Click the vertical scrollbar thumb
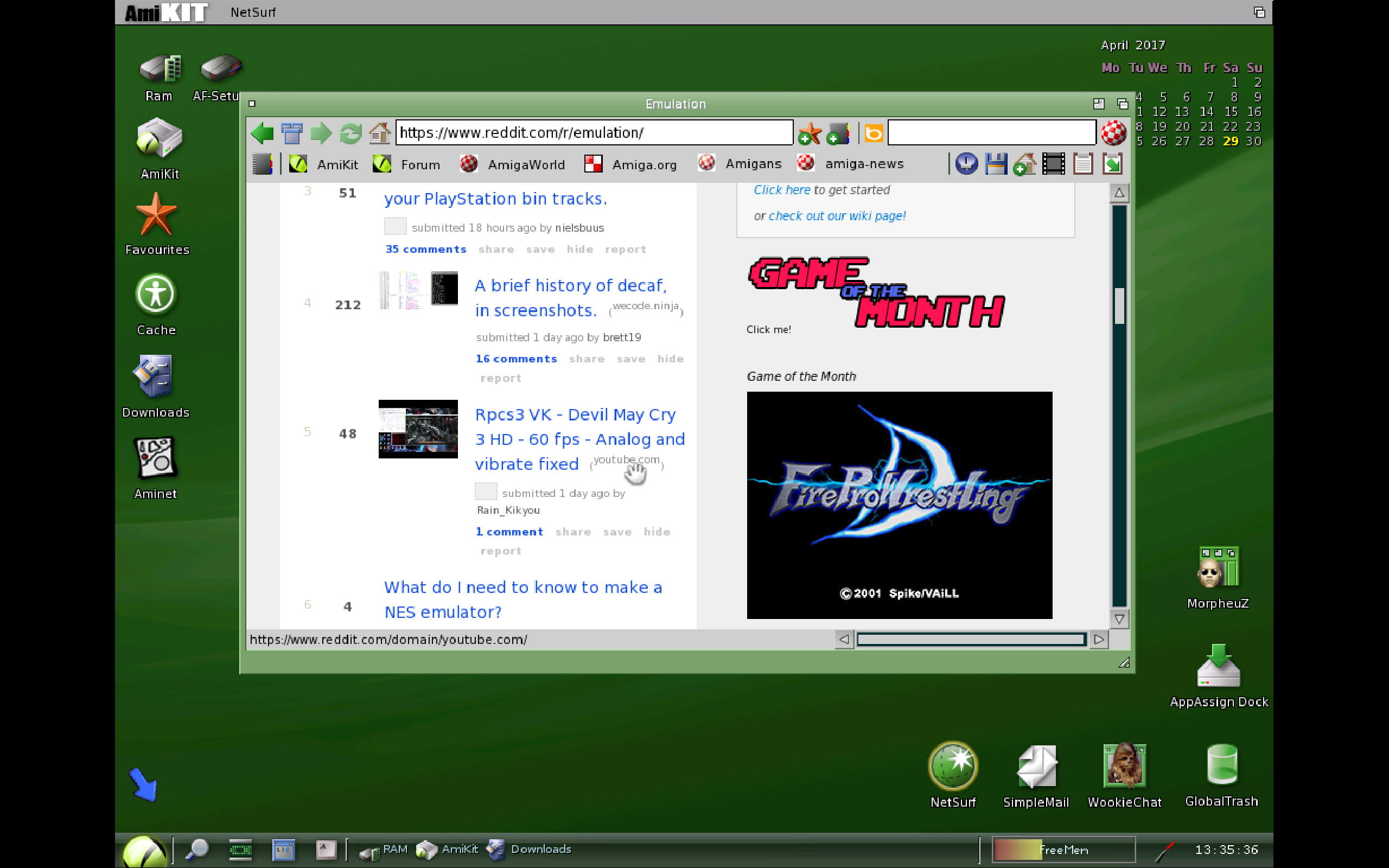The image size is (1389, 868). tap(1119, 306)
